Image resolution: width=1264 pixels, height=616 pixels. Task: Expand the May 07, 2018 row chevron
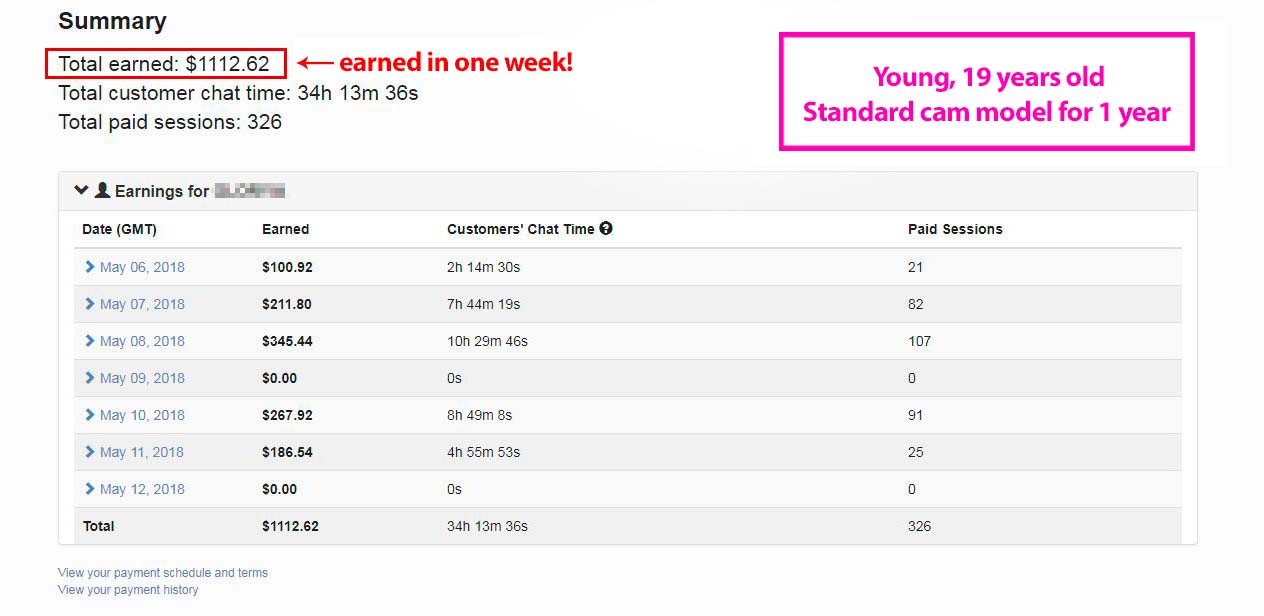[90, 304]
